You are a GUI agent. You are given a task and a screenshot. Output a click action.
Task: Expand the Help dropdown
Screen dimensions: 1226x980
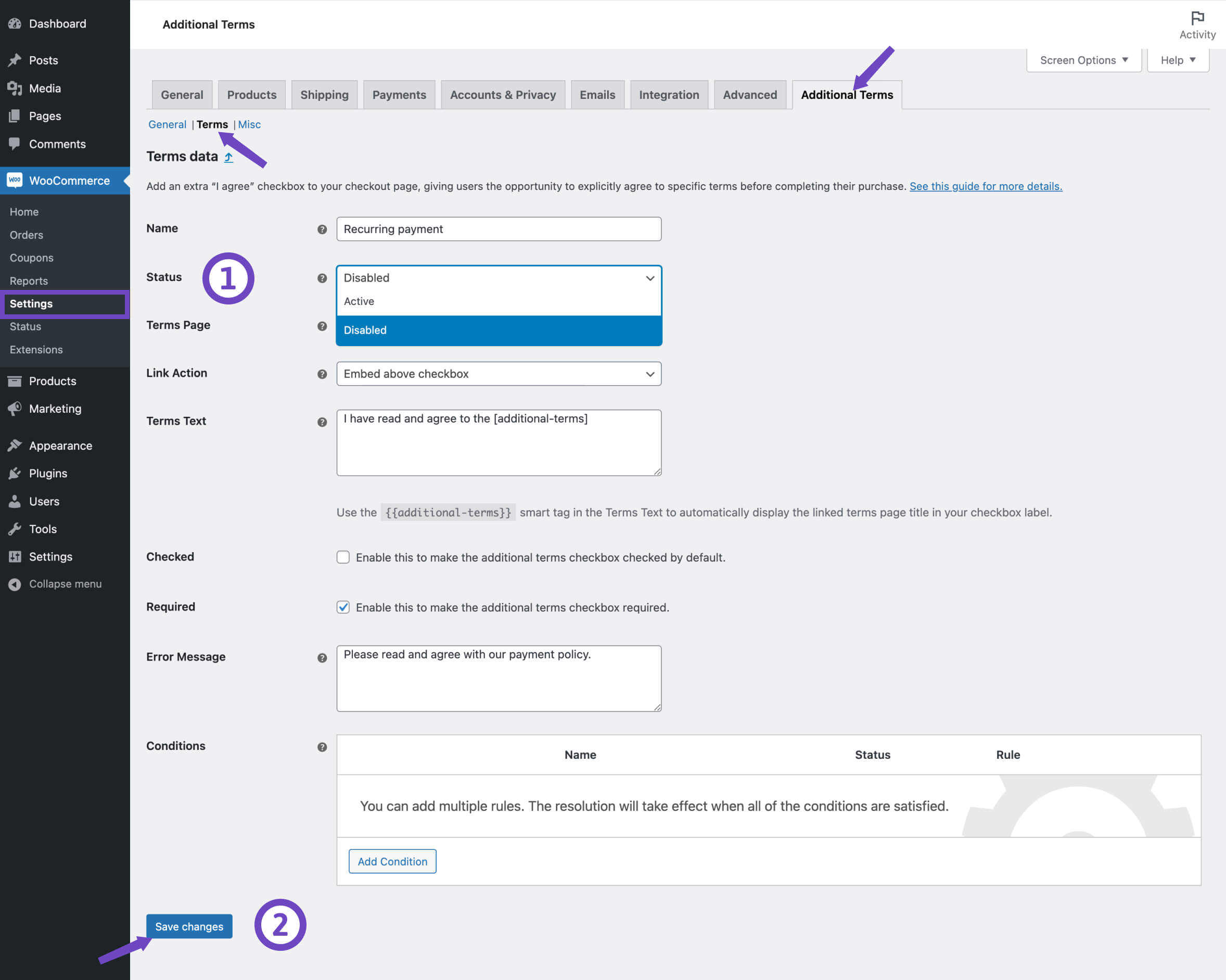point(1177,60)
